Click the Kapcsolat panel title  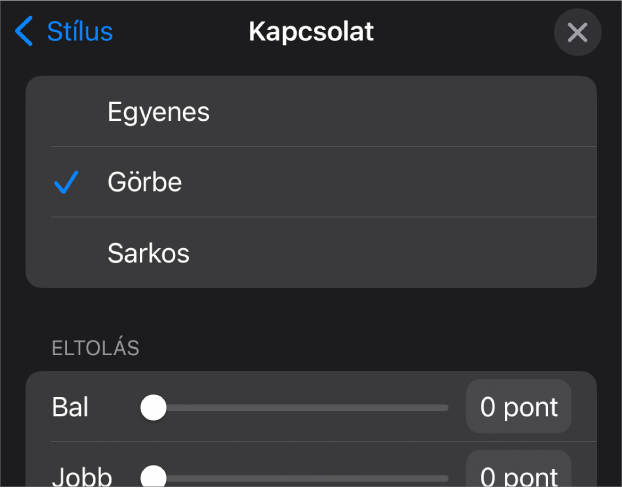[311, 32]
